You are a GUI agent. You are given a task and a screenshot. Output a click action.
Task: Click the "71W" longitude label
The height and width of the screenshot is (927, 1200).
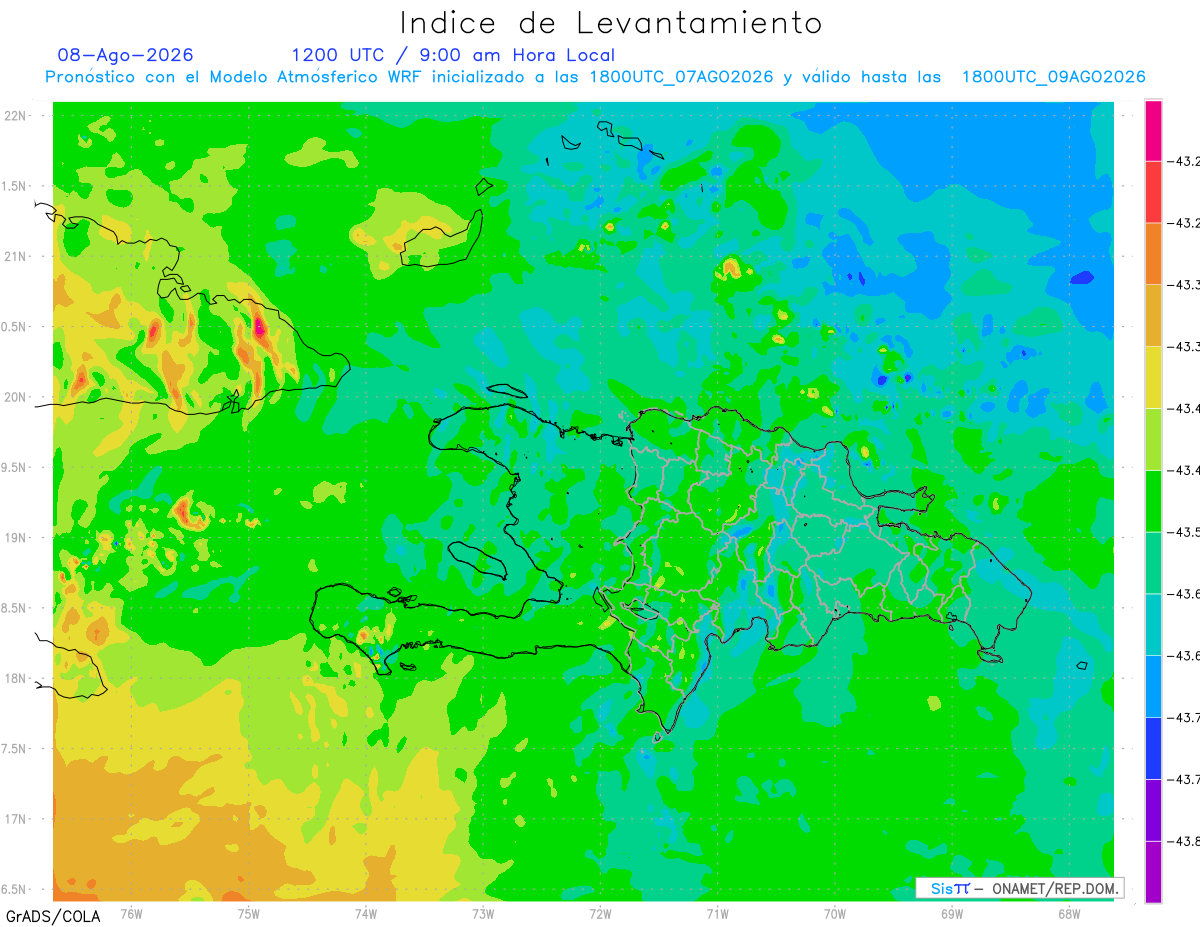tap(717, 914)
